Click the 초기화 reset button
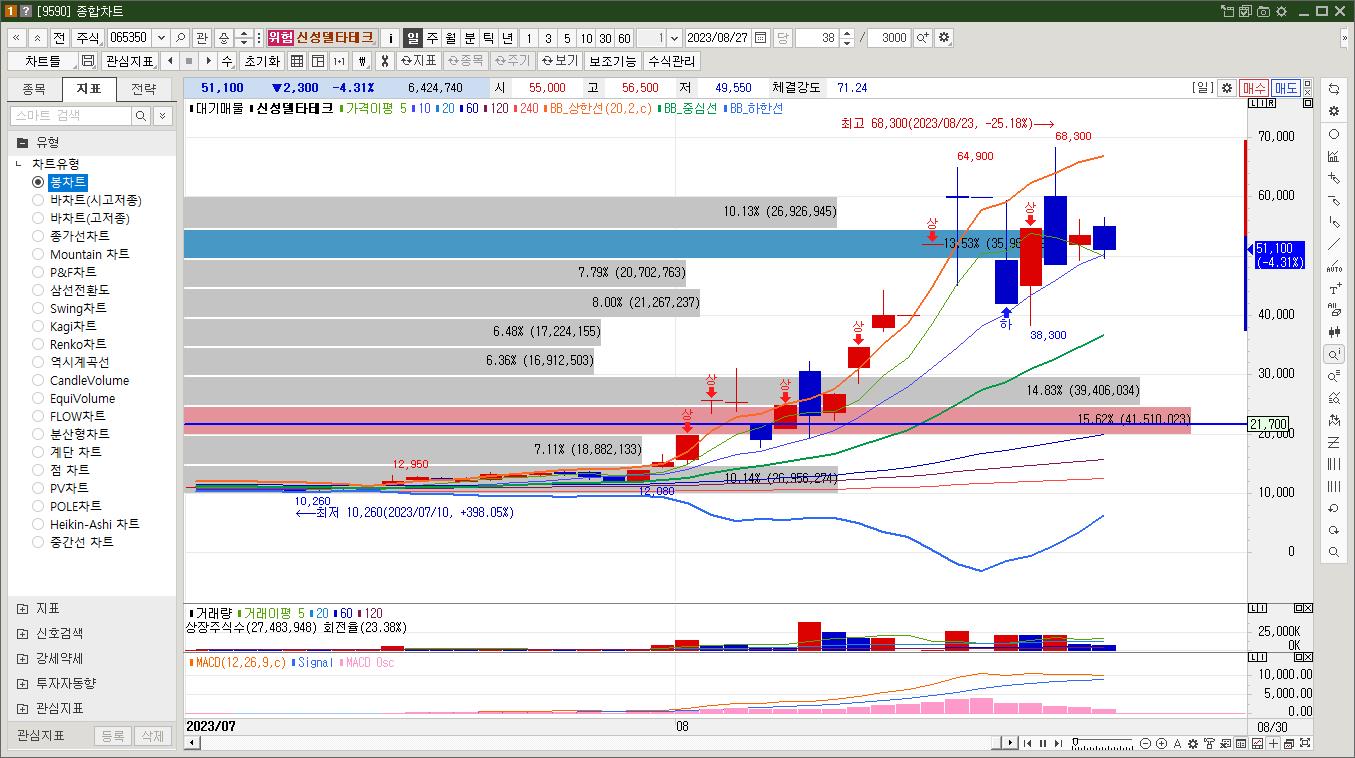Image resolution: width=1355 pixels, height=758 pixels. (x=263, y=61)
